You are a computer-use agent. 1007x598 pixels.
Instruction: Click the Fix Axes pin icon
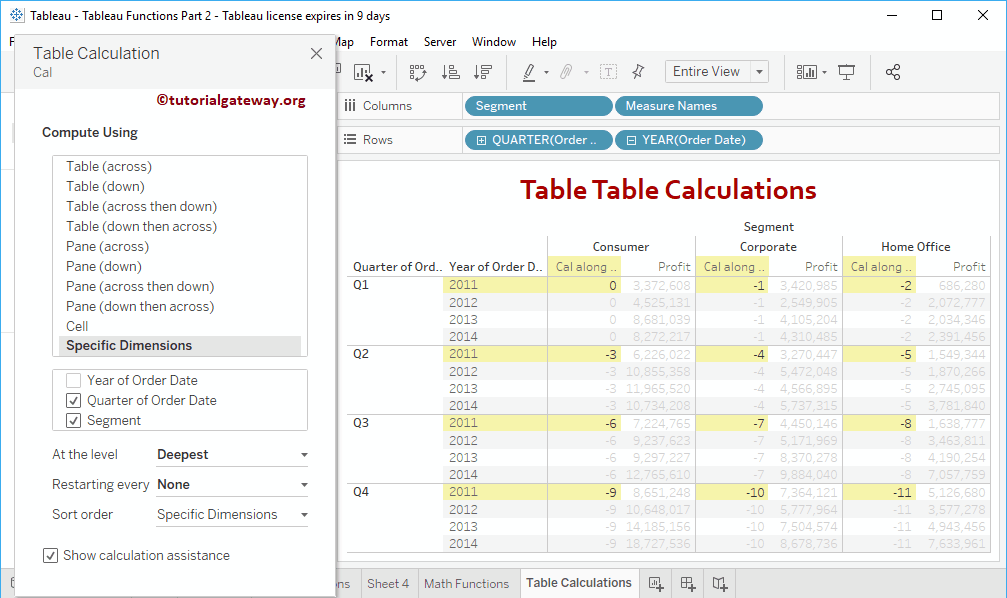tap(638, 72)
